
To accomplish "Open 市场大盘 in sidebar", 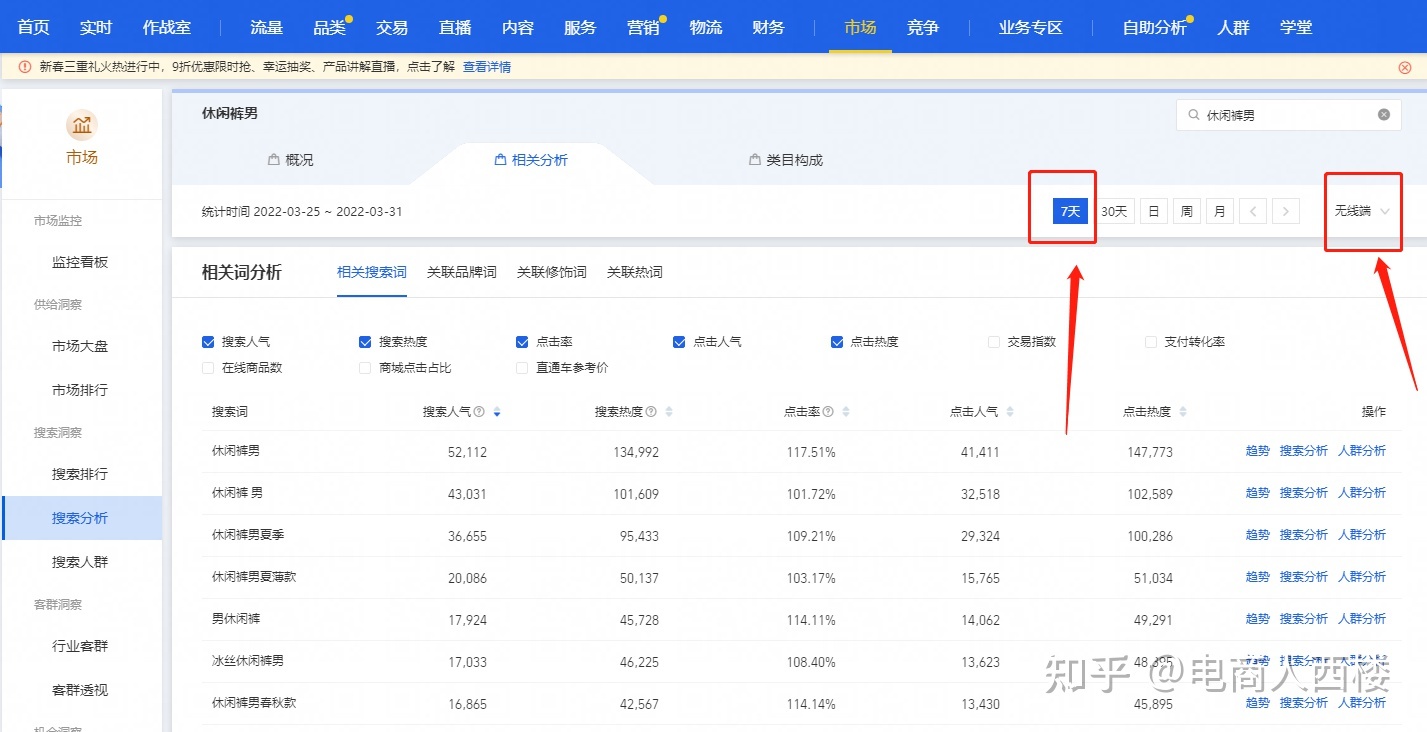I will click(80, 346).
